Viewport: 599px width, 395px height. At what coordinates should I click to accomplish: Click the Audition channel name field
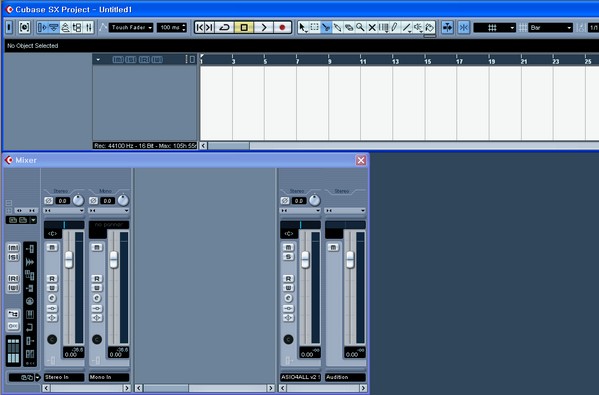[x=345, y=377]
